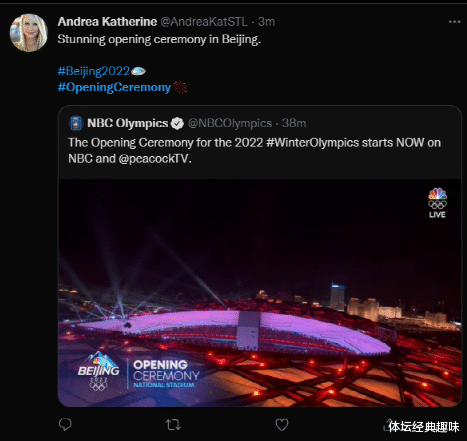467x441 pixels.
Task: Click the NBC Olympics account name
Action: [x=128, y=123]
